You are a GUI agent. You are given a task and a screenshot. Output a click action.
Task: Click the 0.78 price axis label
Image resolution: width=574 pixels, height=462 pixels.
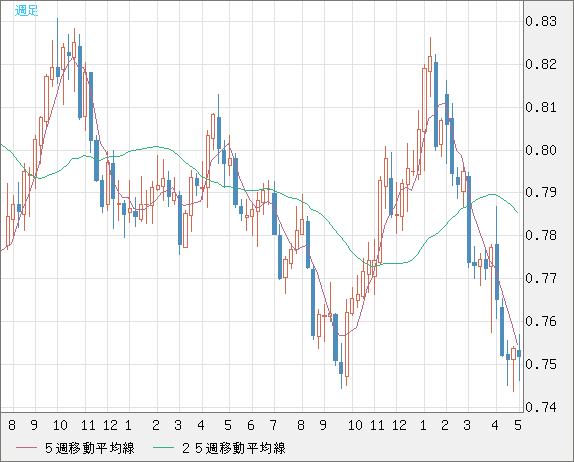point(541,235)
